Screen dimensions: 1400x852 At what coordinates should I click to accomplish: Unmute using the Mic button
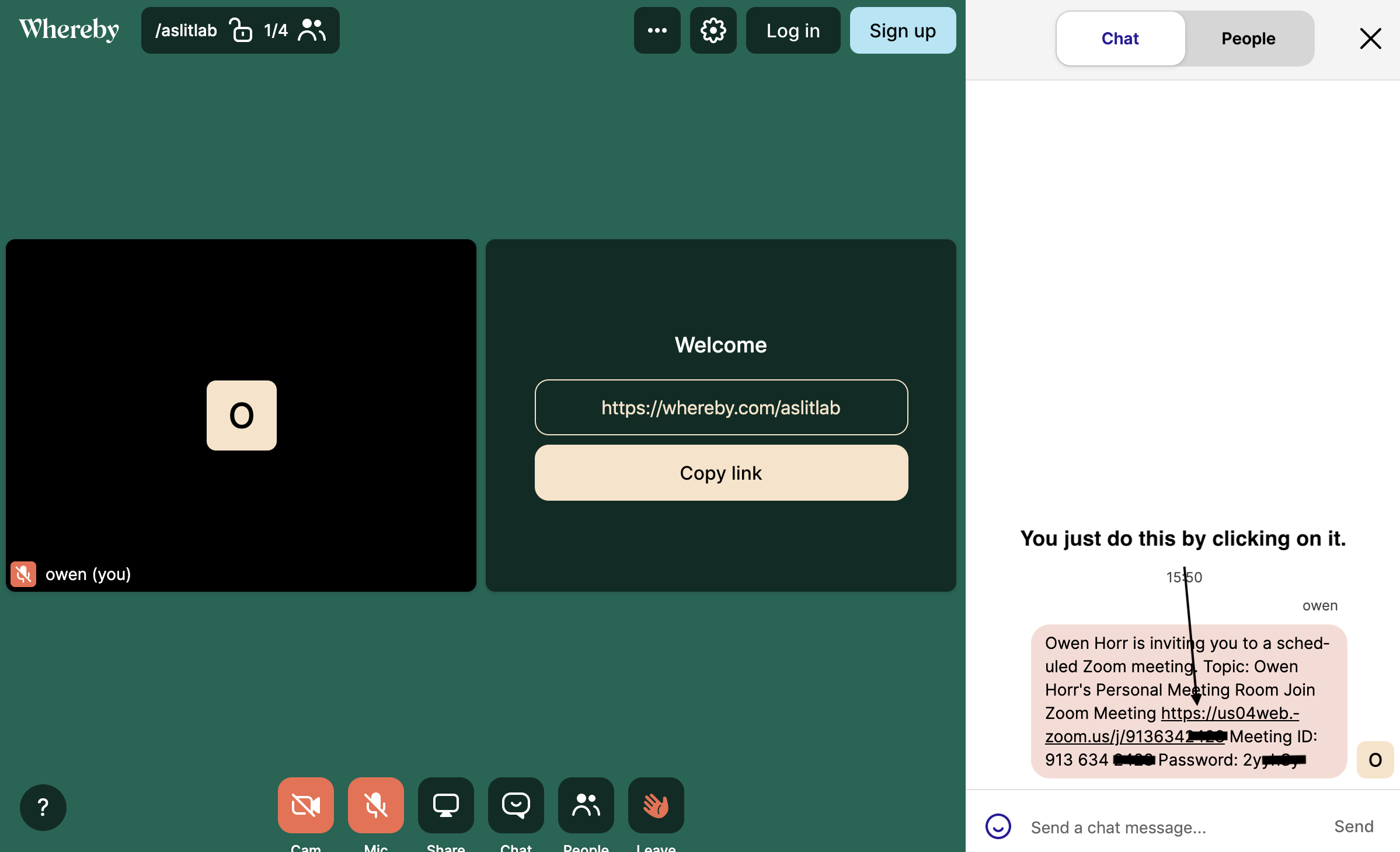375,805
